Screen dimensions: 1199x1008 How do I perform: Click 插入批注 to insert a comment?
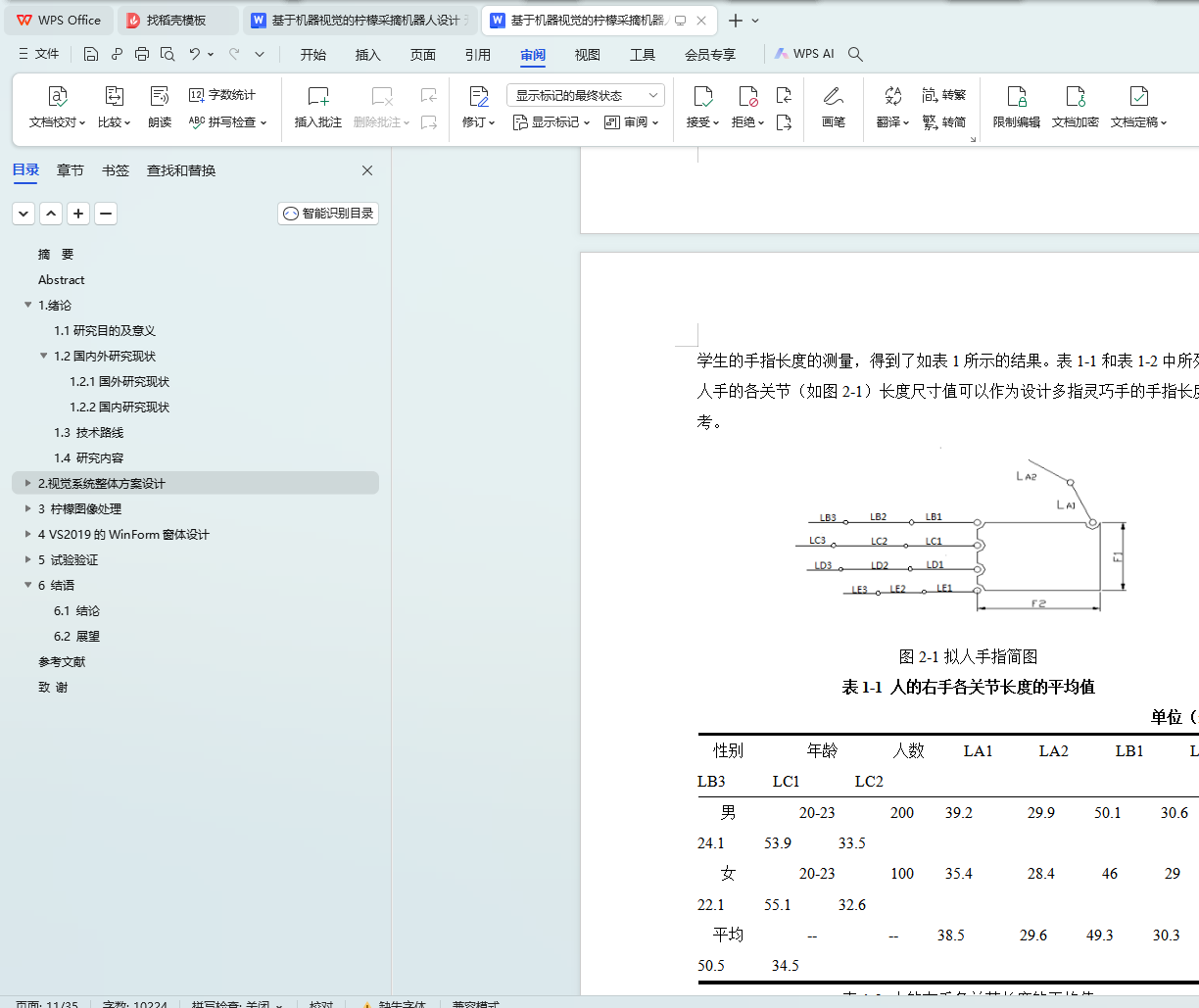(318, 108)
